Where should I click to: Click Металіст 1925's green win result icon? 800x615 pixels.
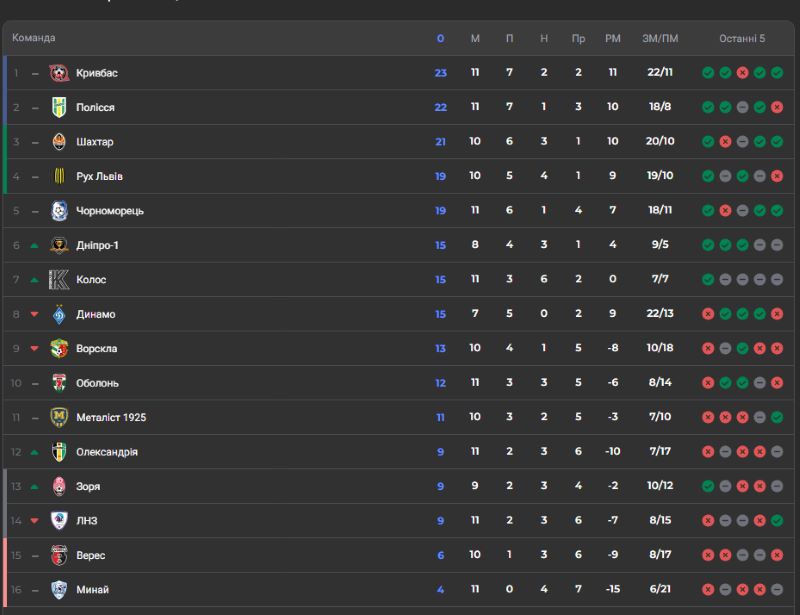[777, 417]
